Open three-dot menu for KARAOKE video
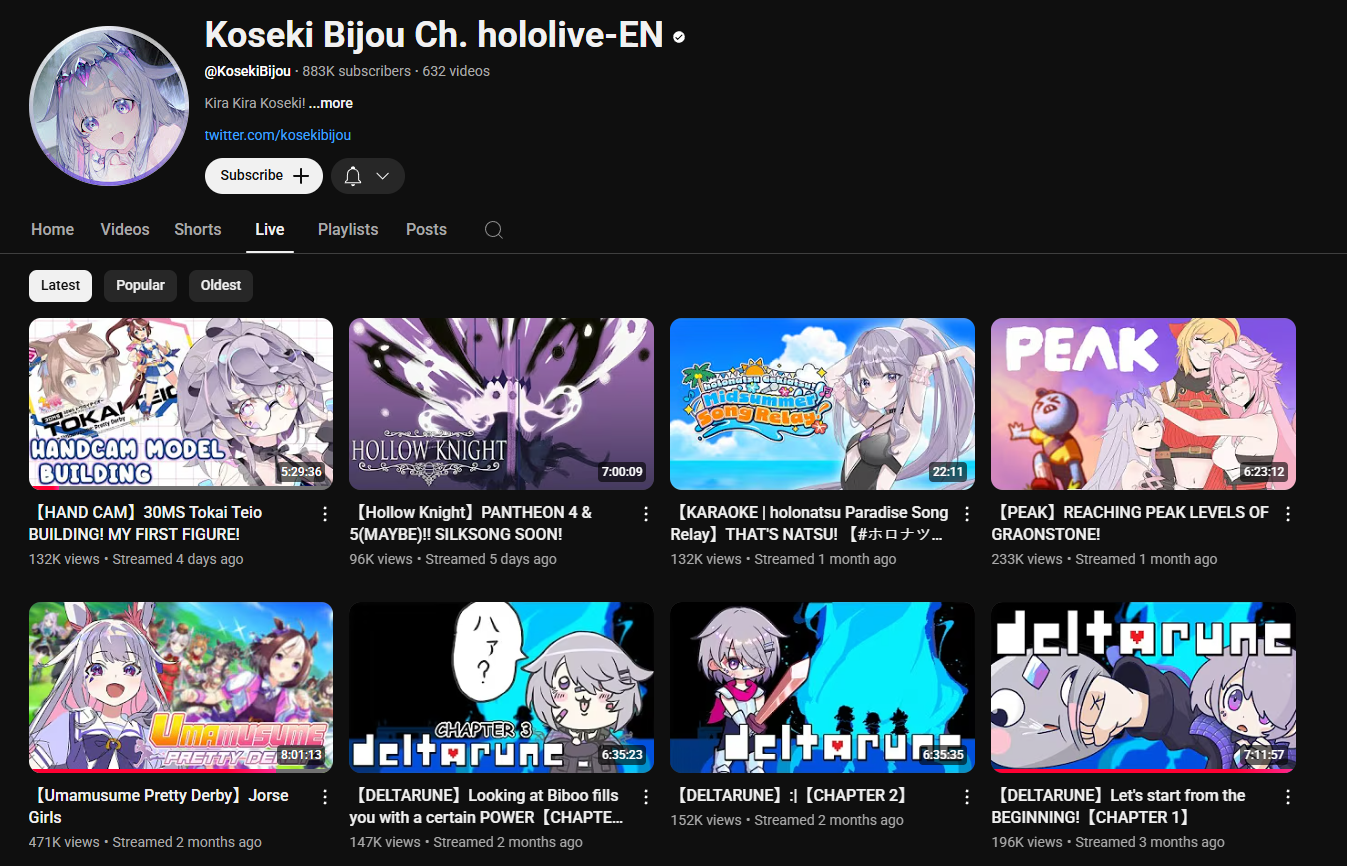 click(x=967, y=514)
